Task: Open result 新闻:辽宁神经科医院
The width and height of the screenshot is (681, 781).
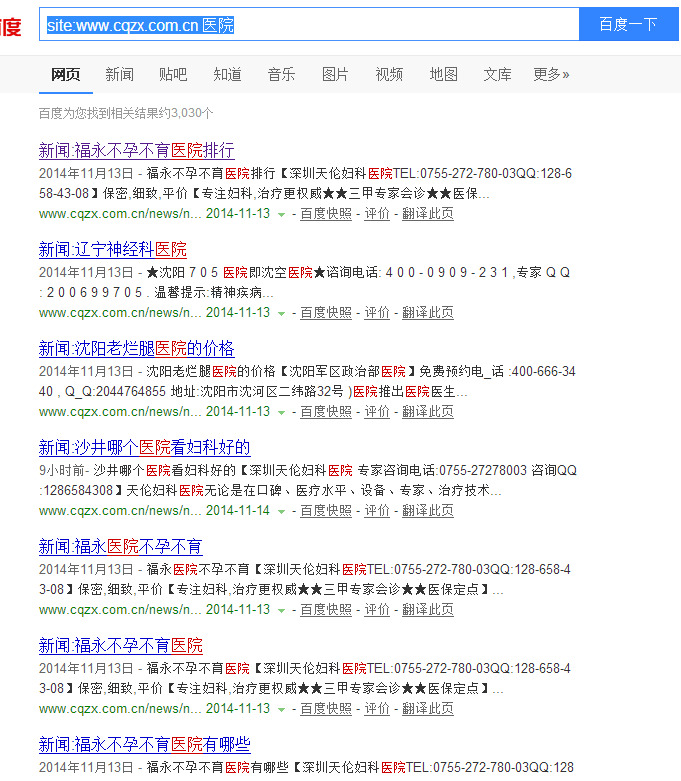Action: coord(113,250)
